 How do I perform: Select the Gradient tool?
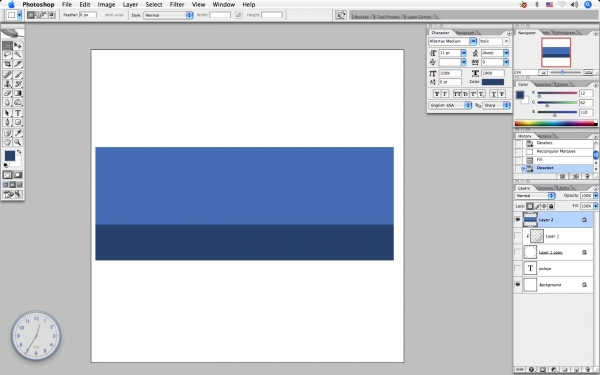click(18, 93)
